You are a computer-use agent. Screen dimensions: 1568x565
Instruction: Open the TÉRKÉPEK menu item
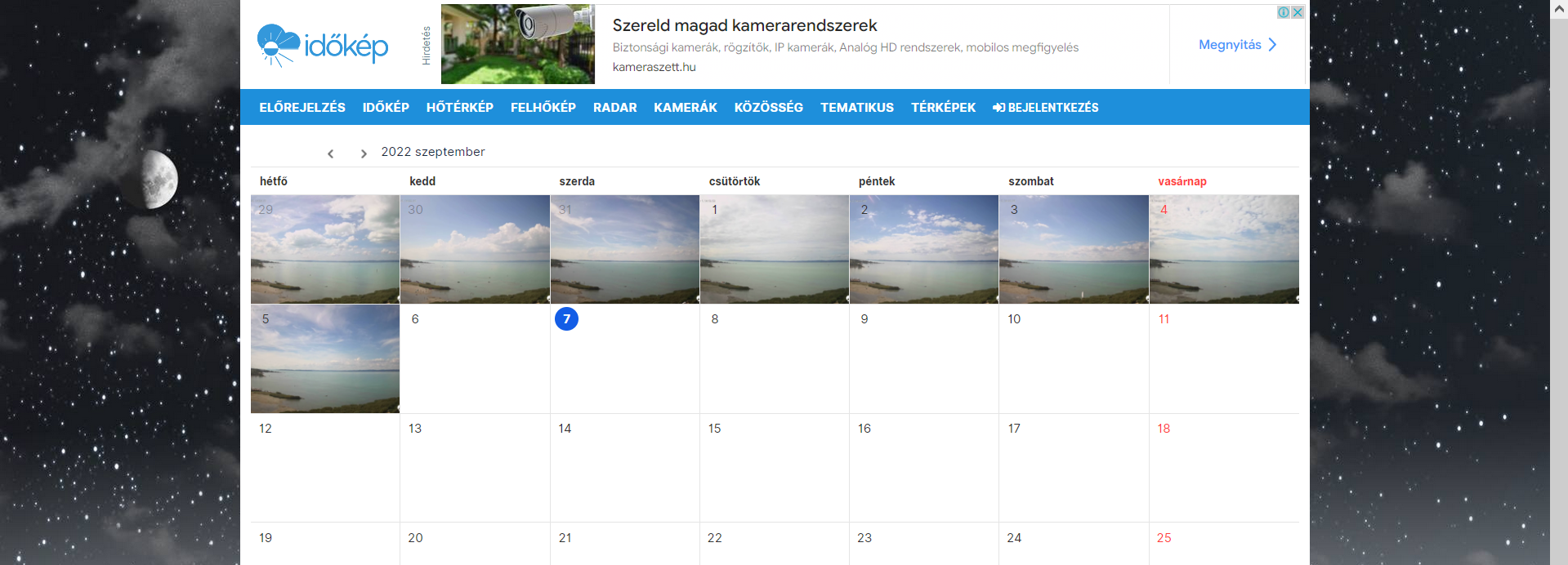(x=944, y=108)
